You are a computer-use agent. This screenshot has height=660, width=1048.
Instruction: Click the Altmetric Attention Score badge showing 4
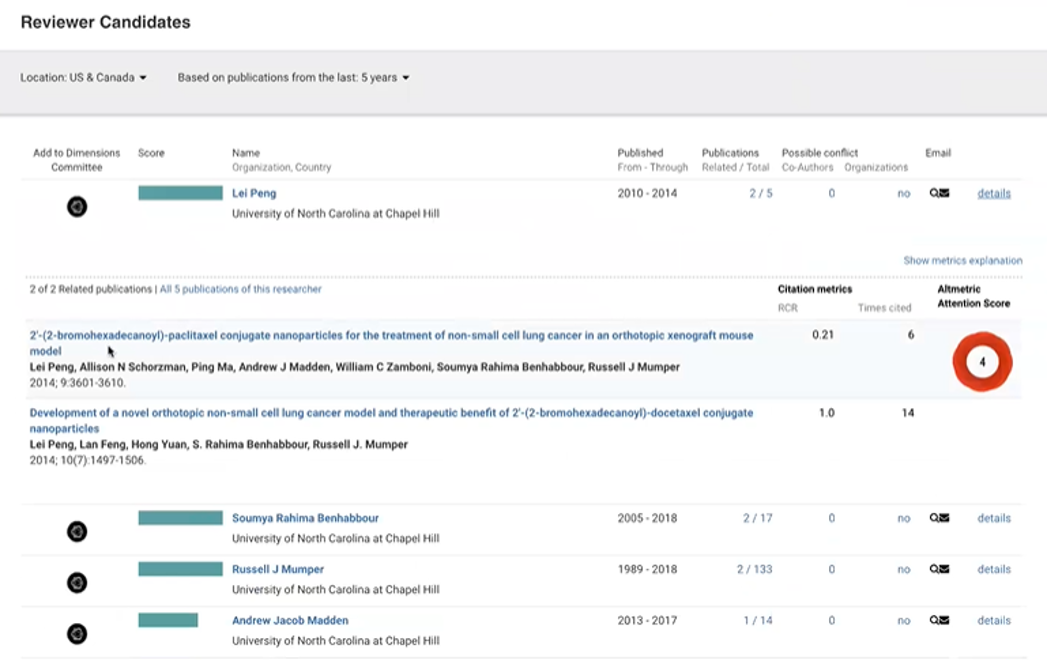981,361
